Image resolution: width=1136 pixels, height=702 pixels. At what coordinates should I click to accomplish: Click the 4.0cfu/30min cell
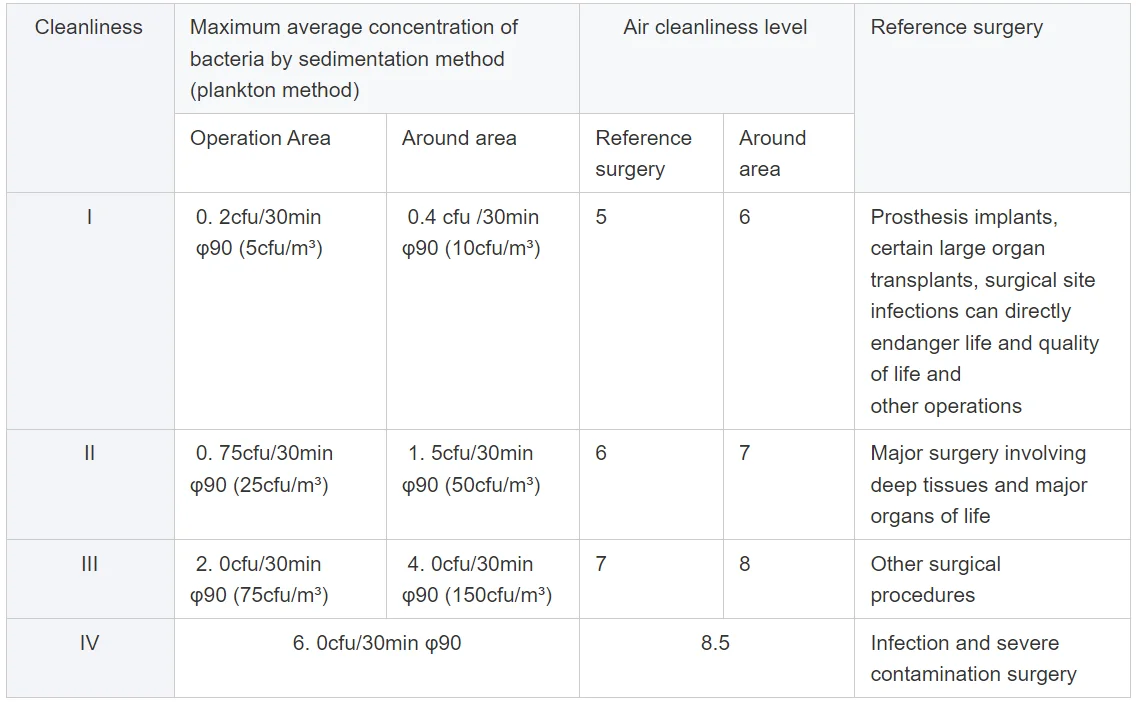476,579
